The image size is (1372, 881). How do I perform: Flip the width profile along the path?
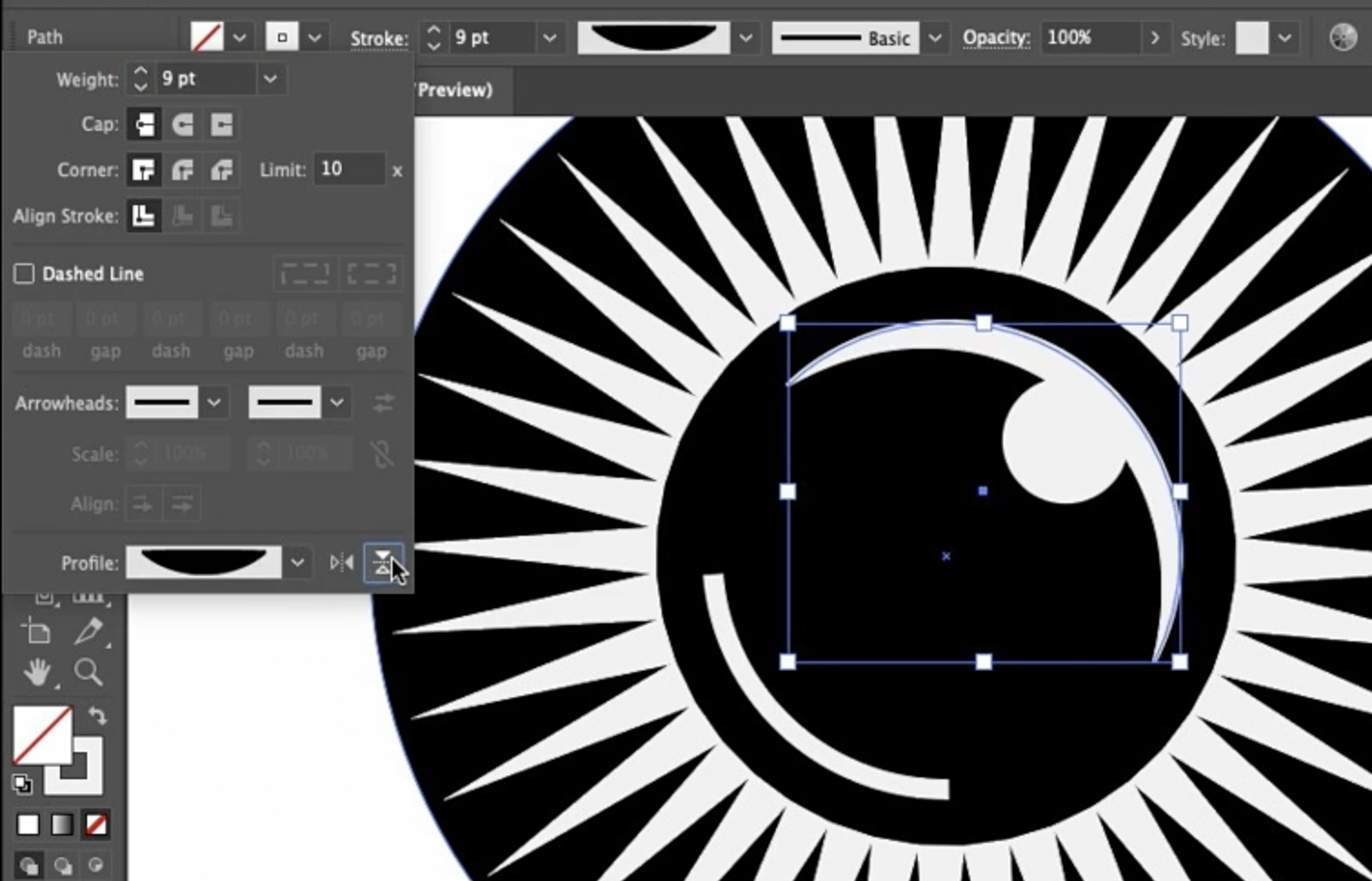(342, 563)
